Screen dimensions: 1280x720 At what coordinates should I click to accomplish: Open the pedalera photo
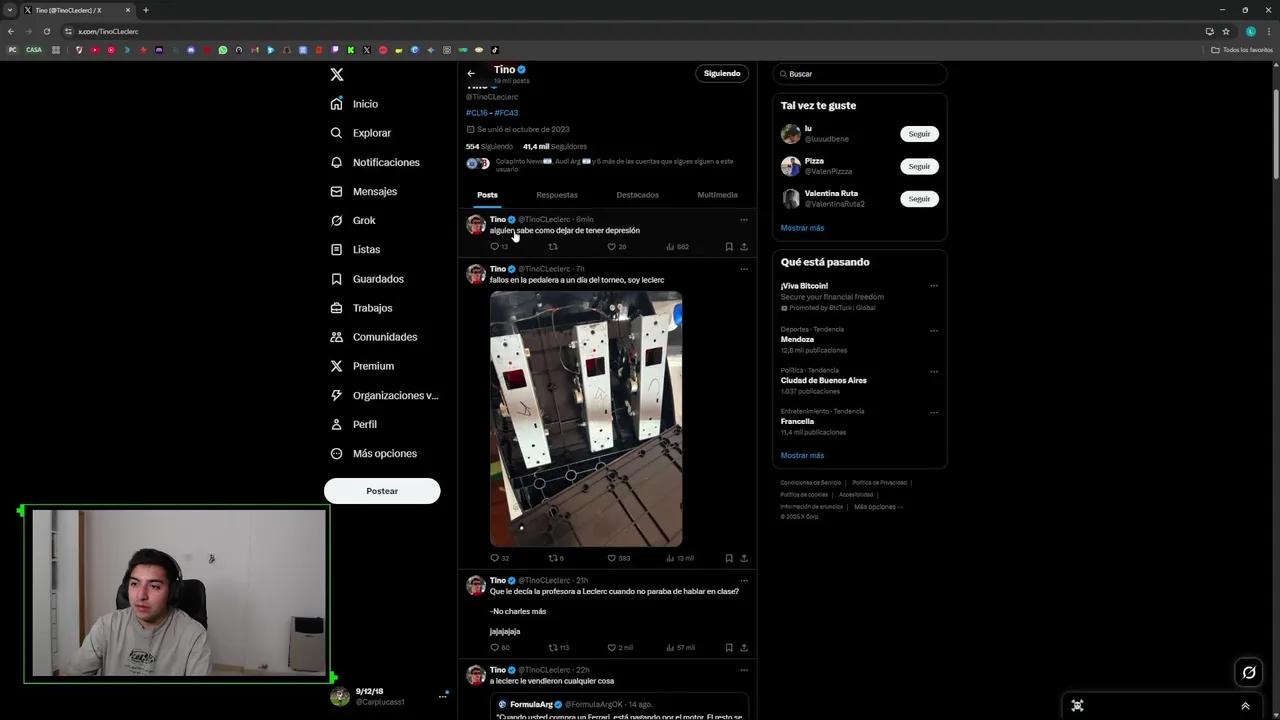[586, 419]
